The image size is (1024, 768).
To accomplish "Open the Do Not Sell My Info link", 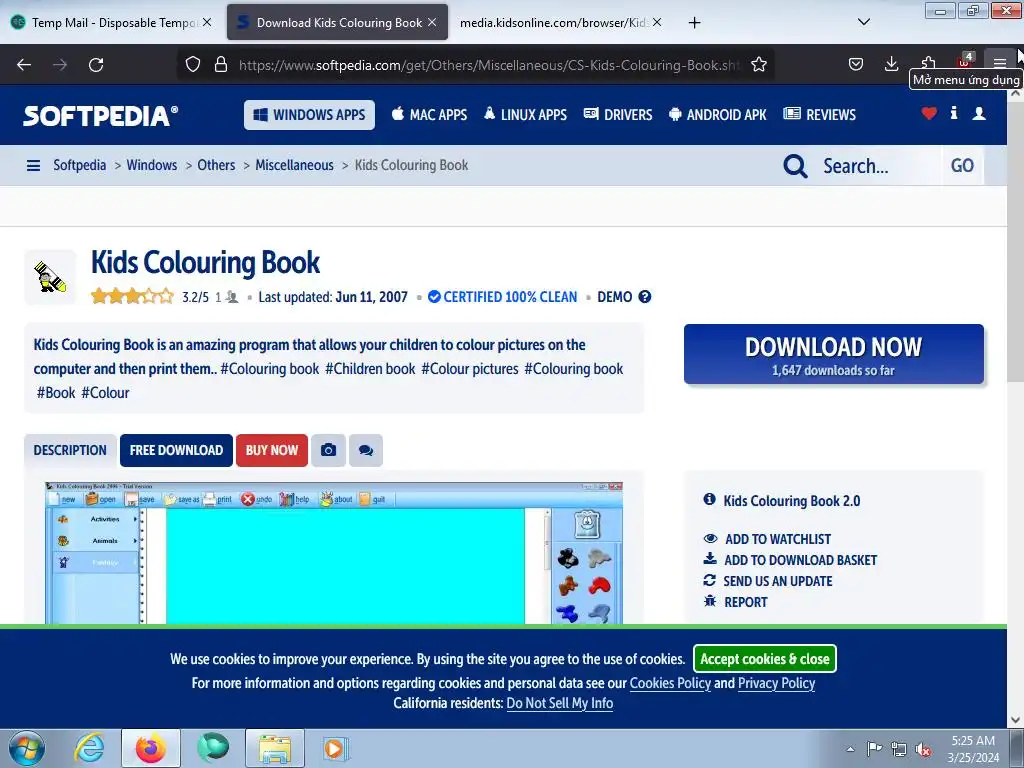I will (x=560, y=703).
